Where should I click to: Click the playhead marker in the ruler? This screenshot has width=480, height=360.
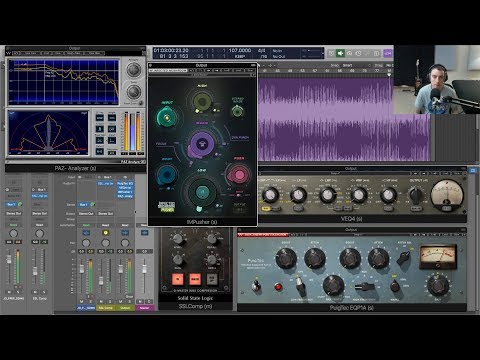pyautogui.click(x=388, y=74)
